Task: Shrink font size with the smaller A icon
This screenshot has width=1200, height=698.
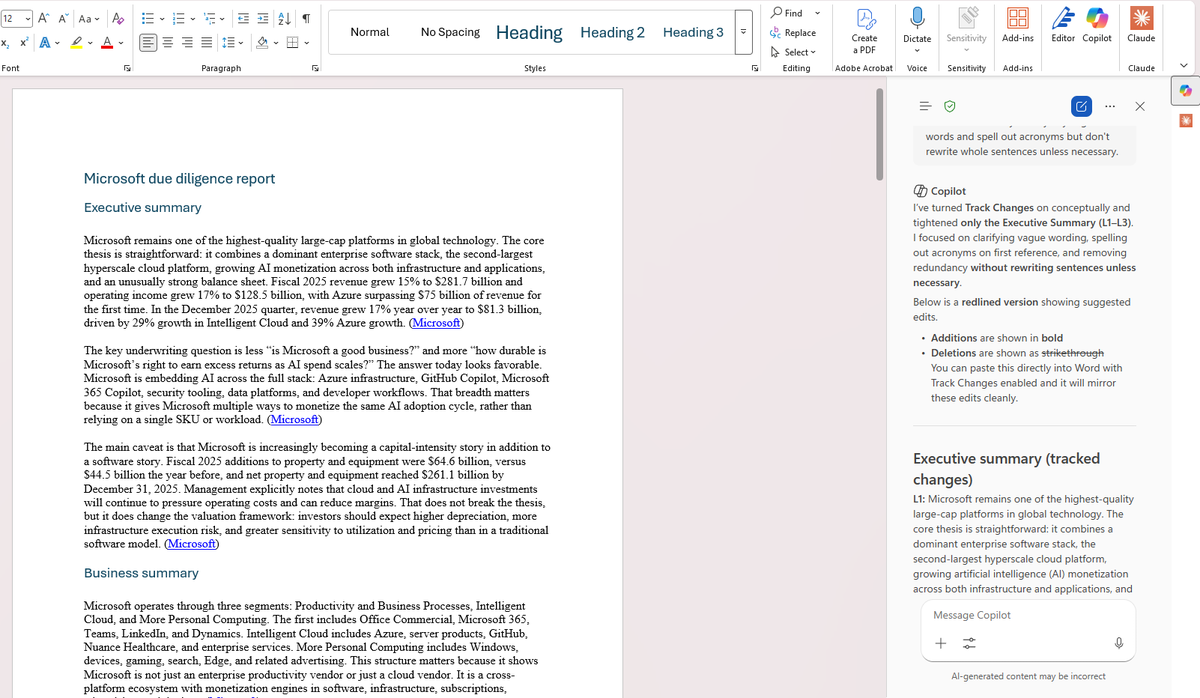Action: click(63, 19)
